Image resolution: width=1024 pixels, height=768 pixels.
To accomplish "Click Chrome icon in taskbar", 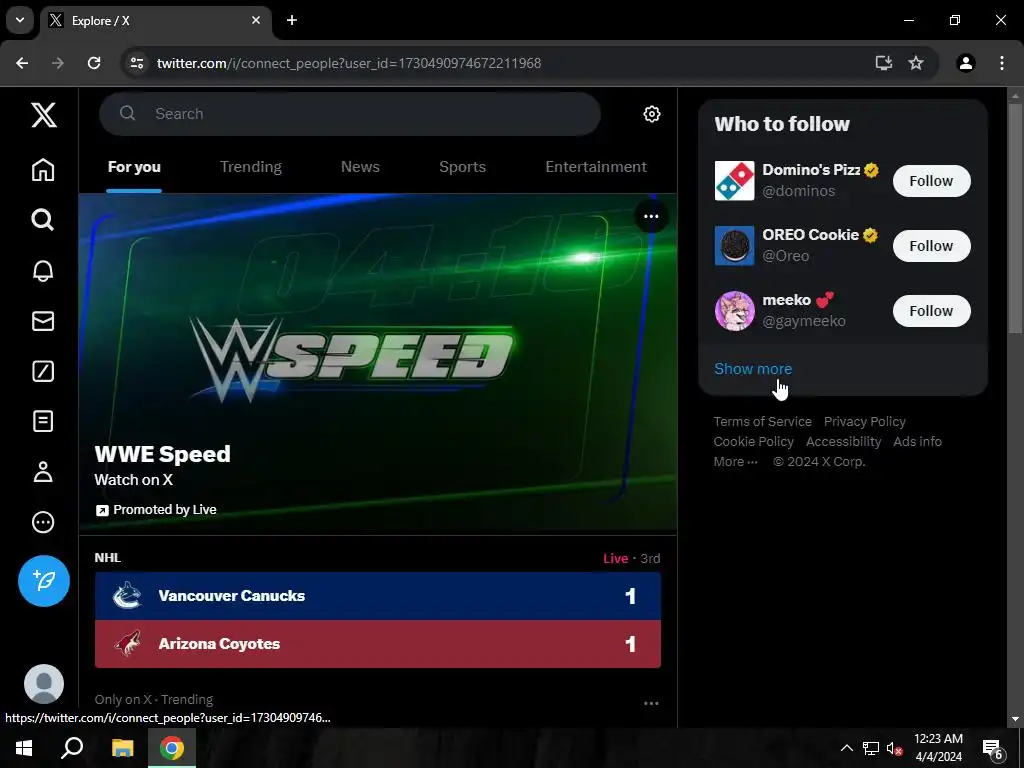I will pos(172,748).
